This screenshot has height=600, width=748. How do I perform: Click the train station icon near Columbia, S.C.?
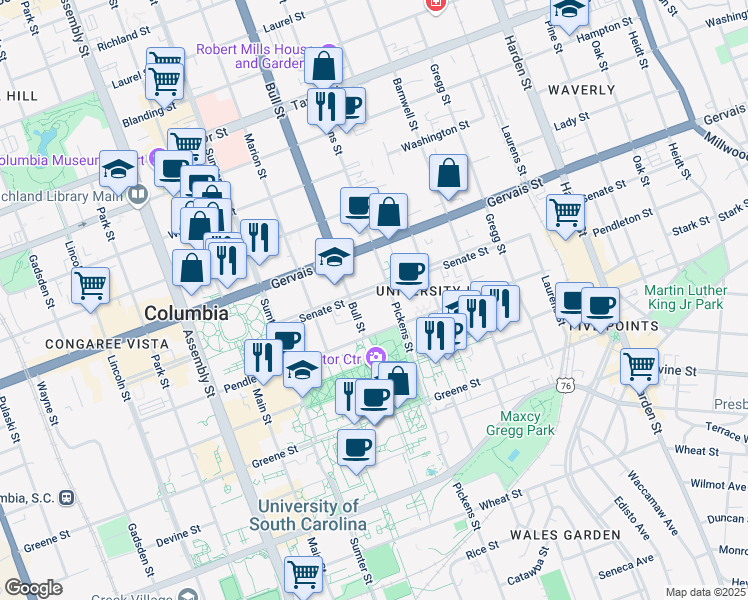(x=66, y=498)
